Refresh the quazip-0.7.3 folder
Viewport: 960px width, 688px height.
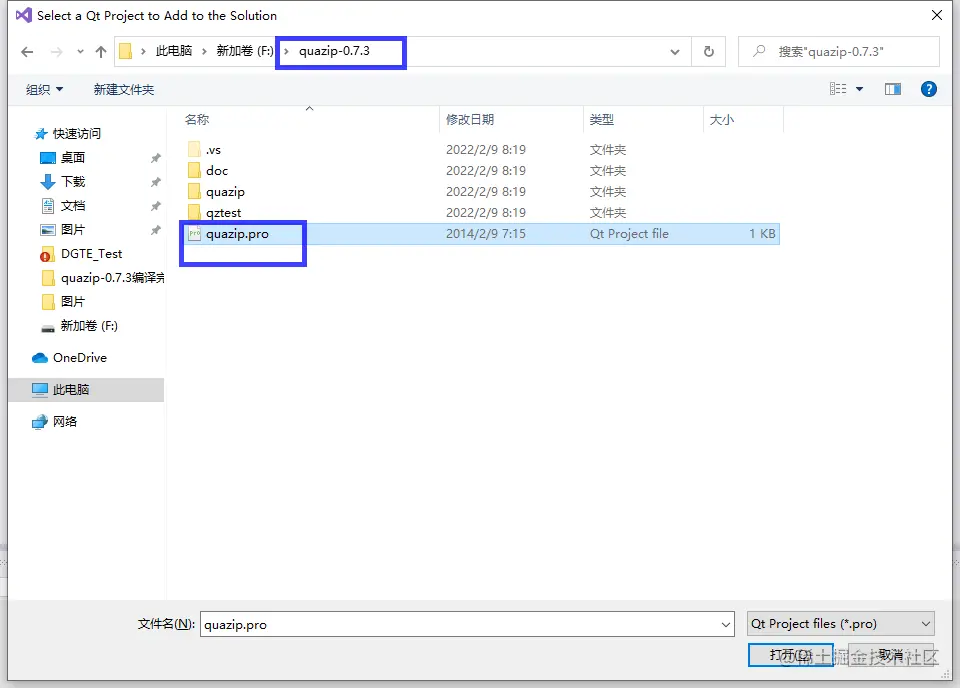(x=709, y=52)
